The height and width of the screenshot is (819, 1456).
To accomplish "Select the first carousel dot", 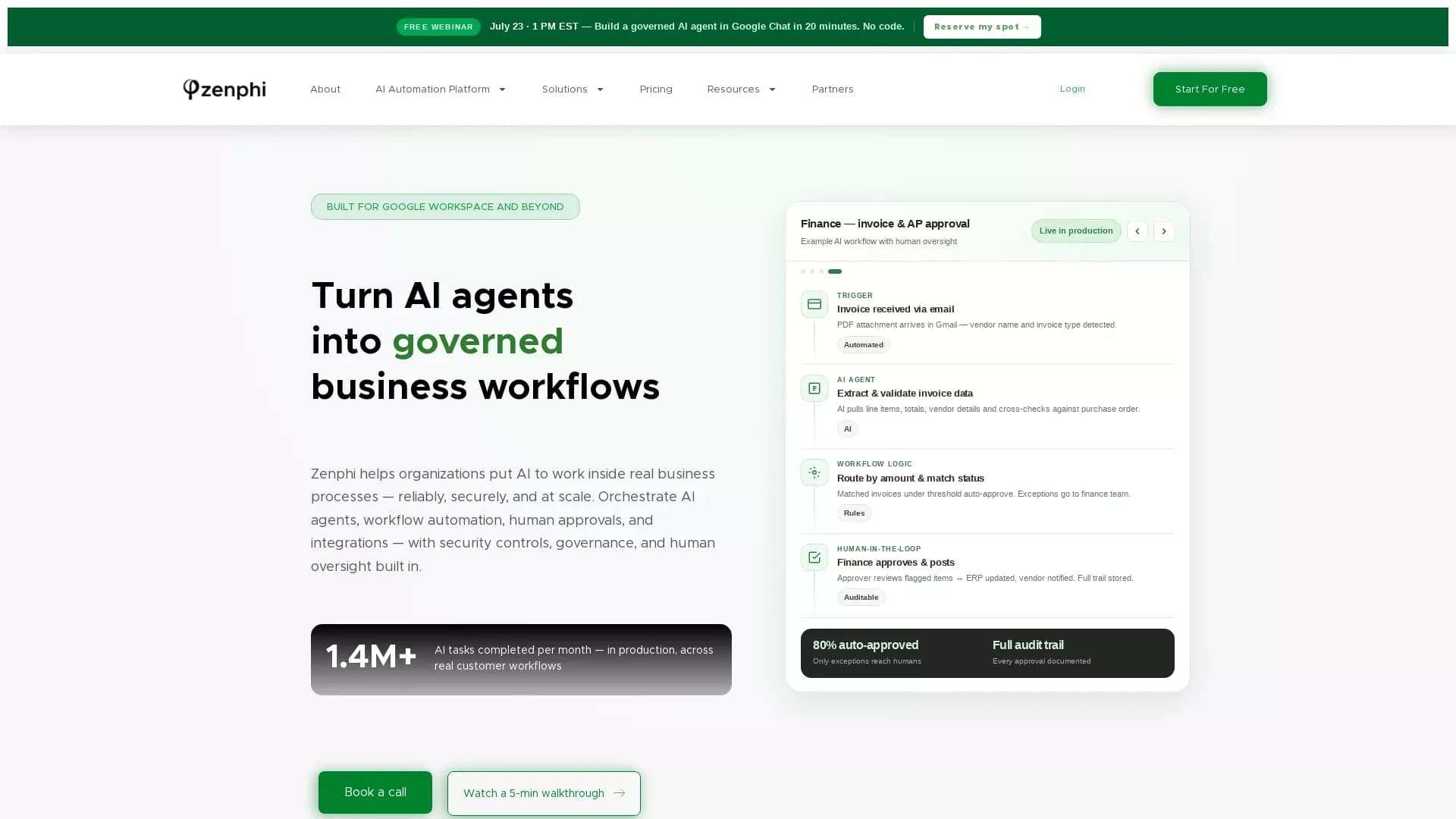I will (x=803, y=271).
